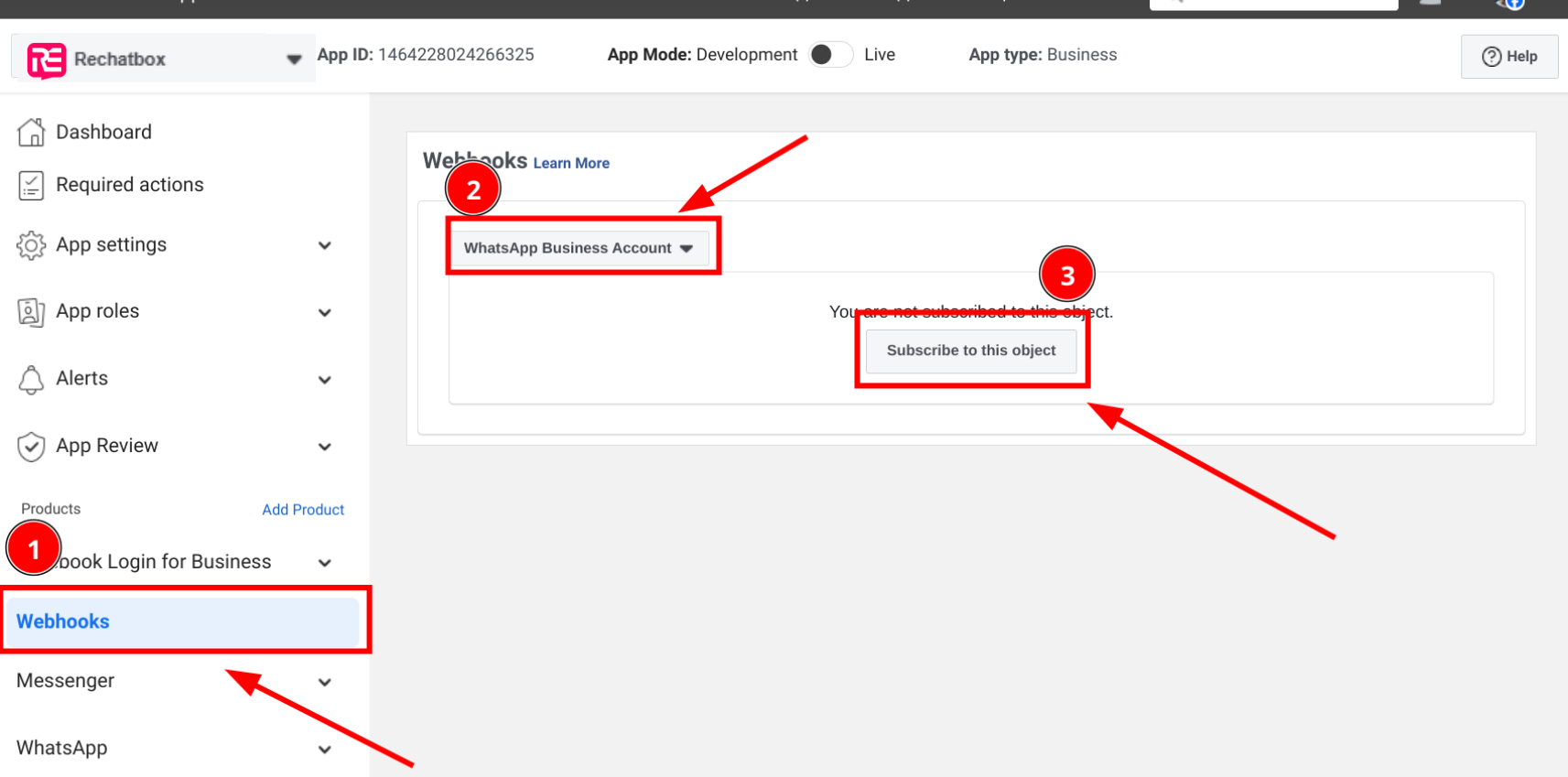Click the Alerts bell icon
Viewport: 1568px width, 777px height.
[31, 379]
